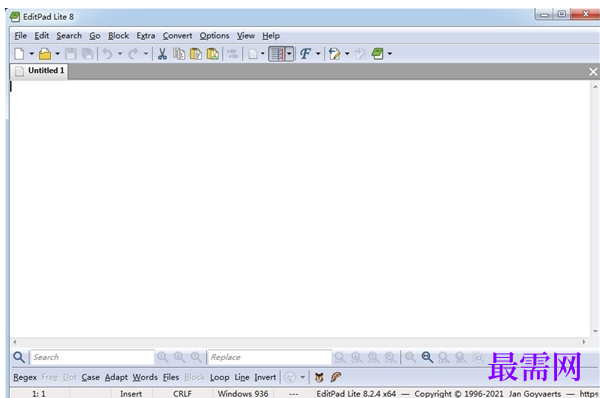The height and width of the screenshot is (398, 600).
Task: Create a new file with New icon
Action: pyautogui.click(x=19, y=54)
